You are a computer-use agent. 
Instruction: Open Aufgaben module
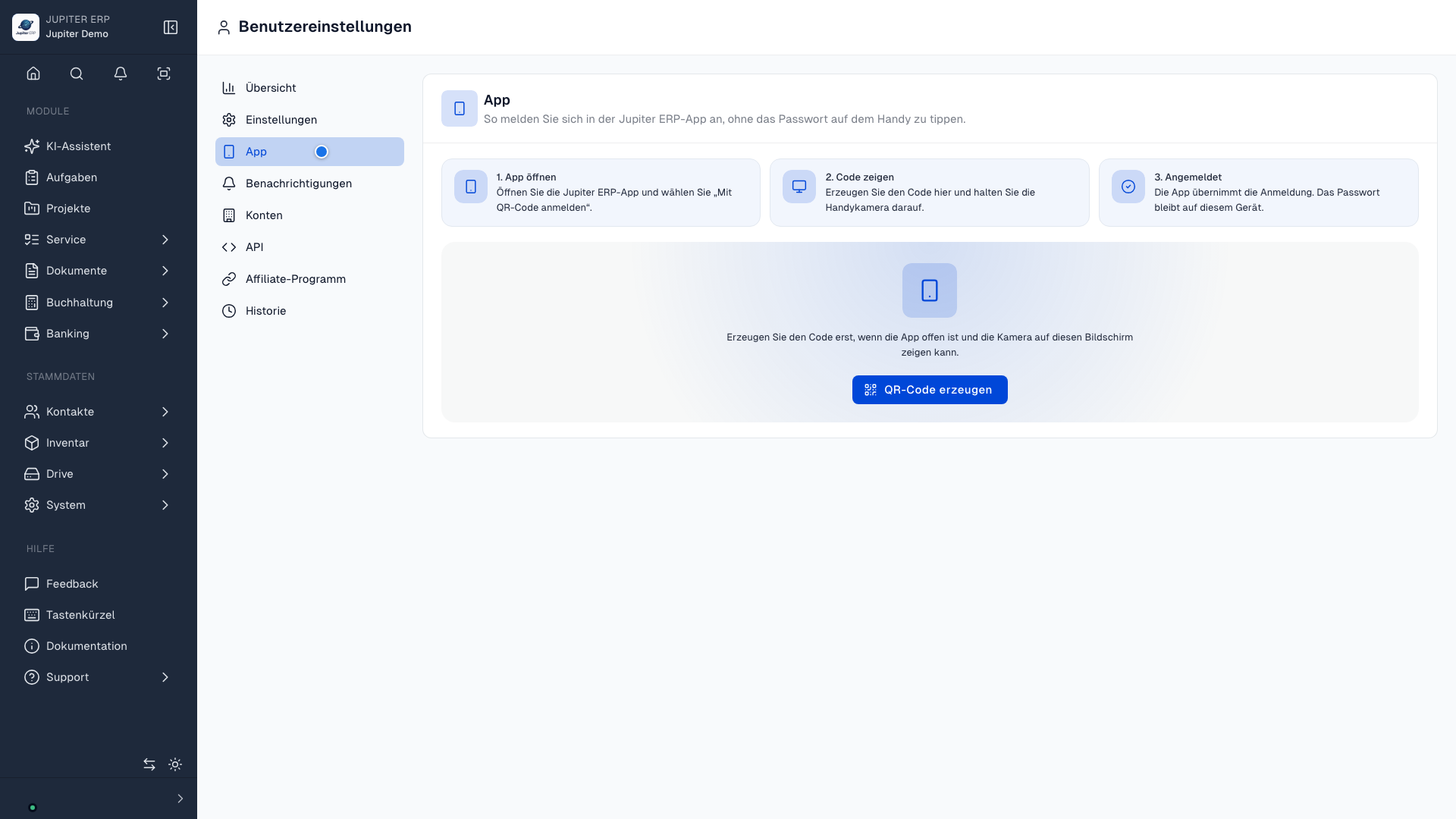99,177
